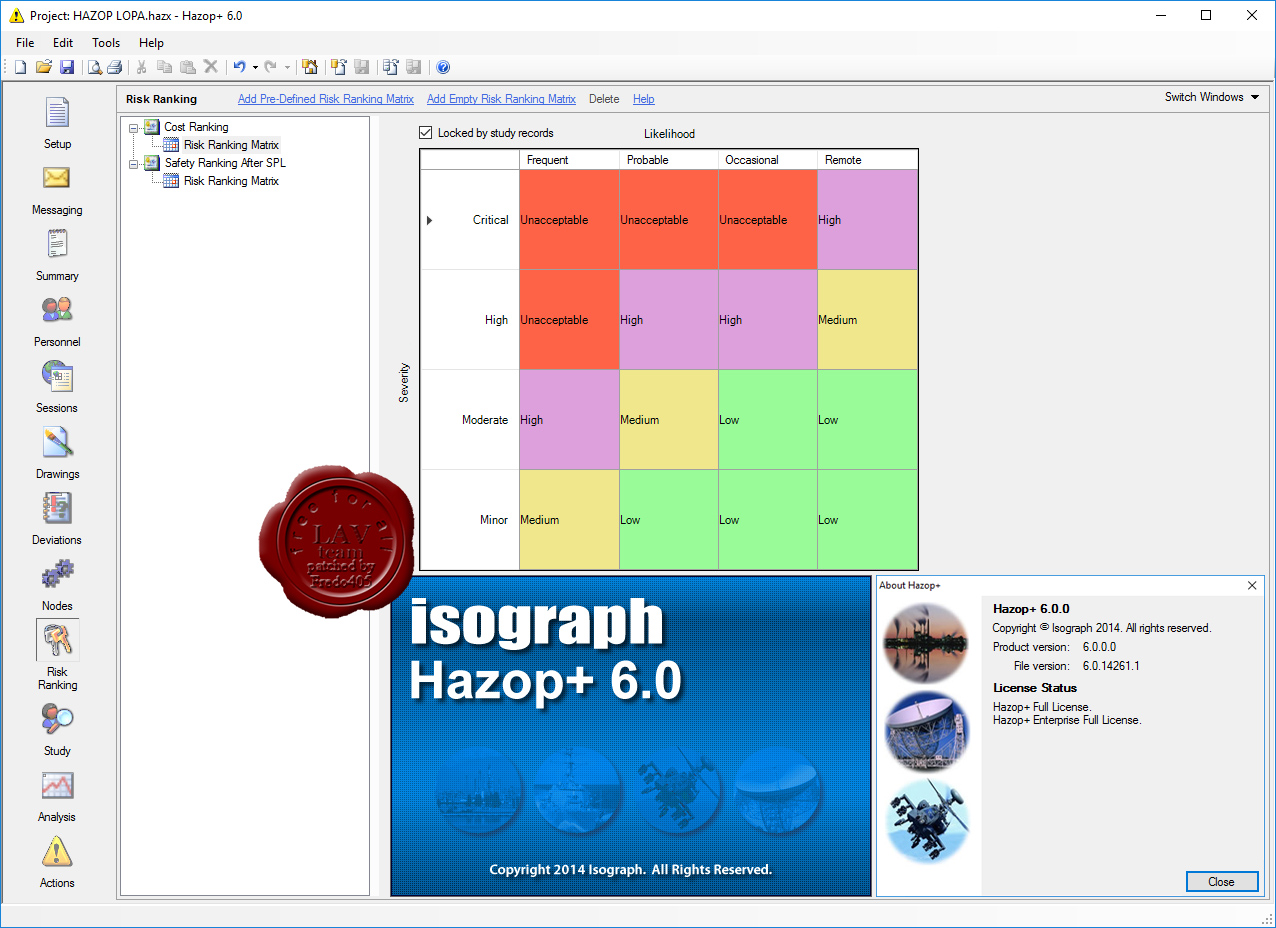Viewport: 1276px width, 928px height.
Task: Open the Setup page from the sidebar
Action: click(57, 123)
